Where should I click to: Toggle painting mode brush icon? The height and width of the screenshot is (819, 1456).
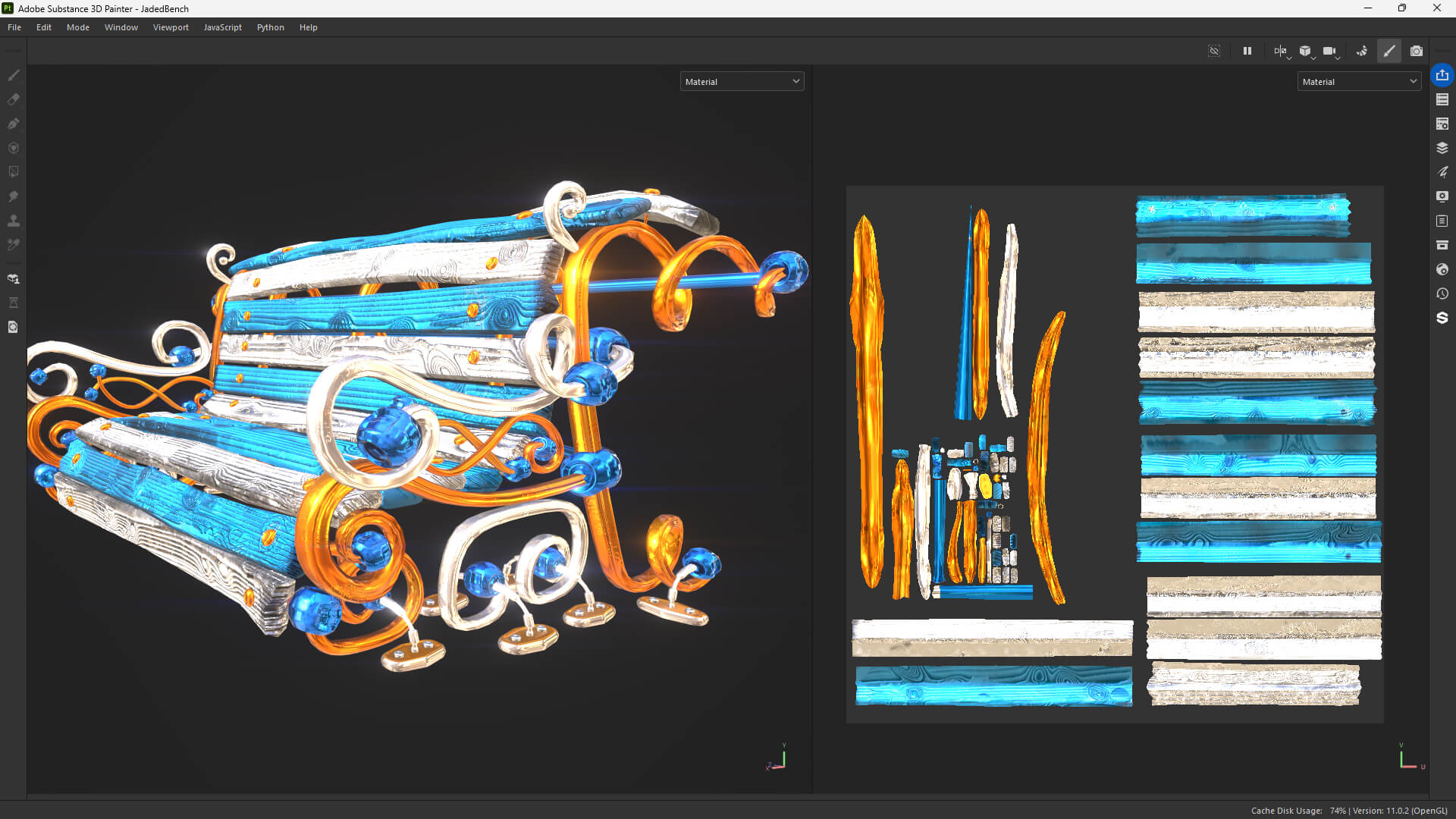[1389, 51]
